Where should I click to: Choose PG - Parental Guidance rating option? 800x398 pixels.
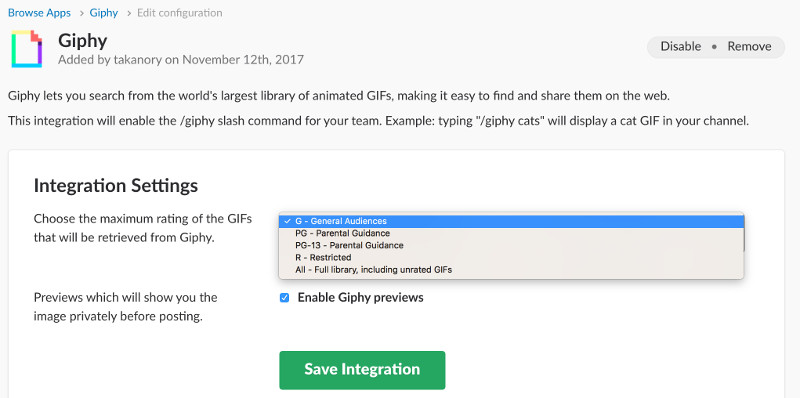click(x=511, y=233)
